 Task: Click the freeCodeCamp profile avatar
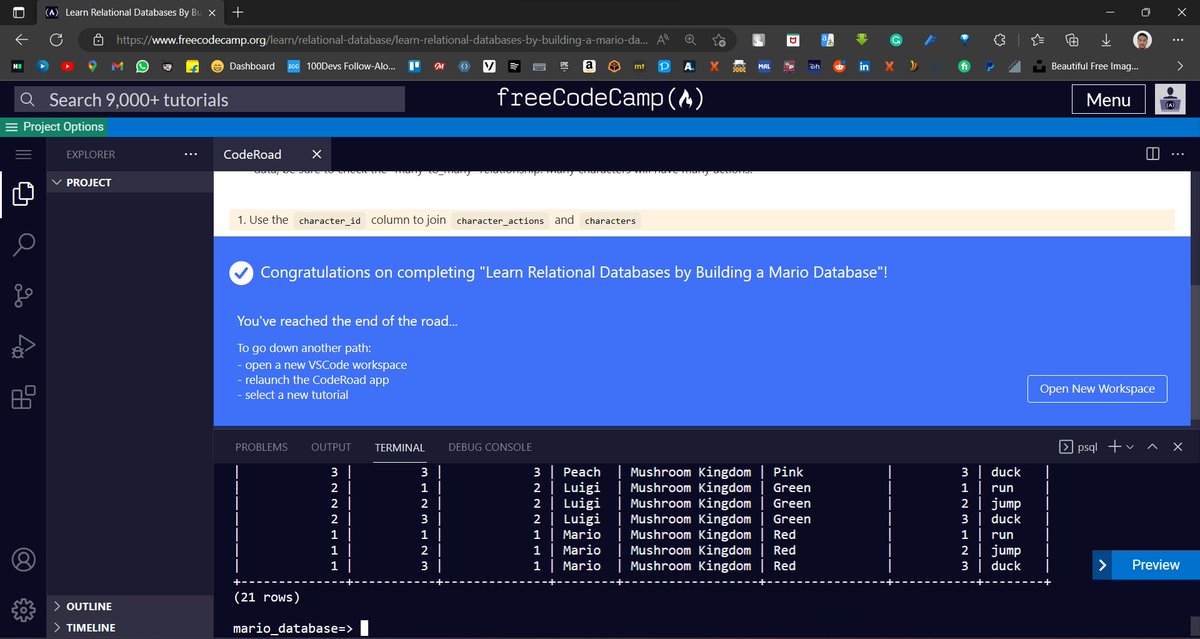(x=1169, y=99)
